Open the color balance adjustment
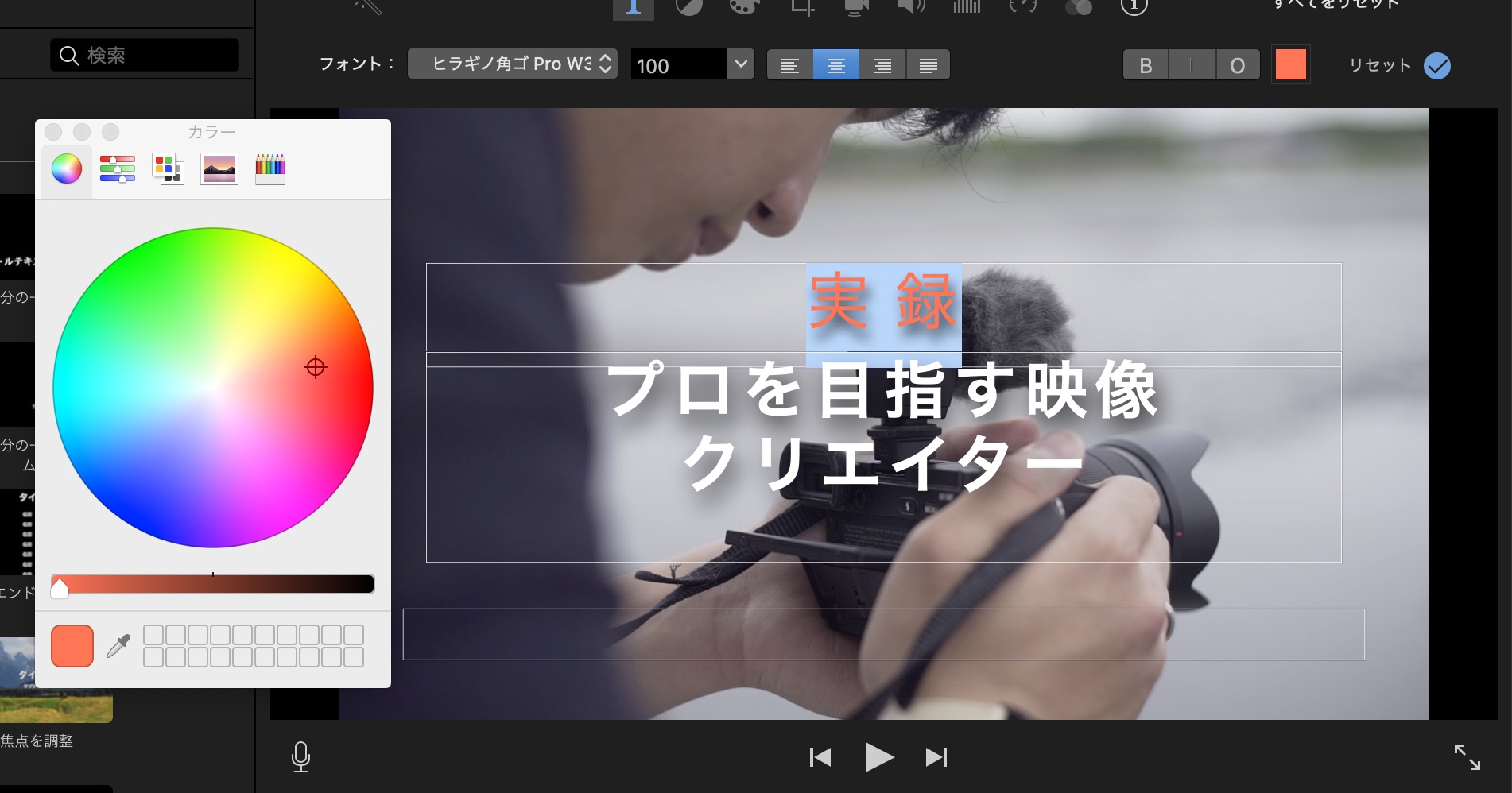The image size is (1512, 793). click(x=689, y=7)
